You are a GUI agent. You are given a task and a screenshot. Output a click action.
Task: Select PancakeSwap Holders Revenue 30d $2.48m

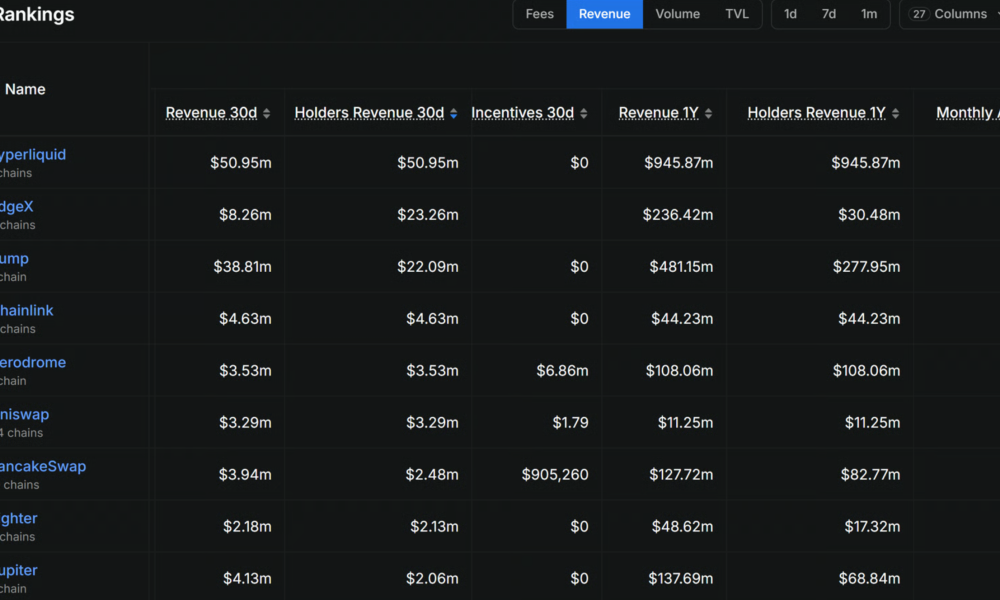432,474
